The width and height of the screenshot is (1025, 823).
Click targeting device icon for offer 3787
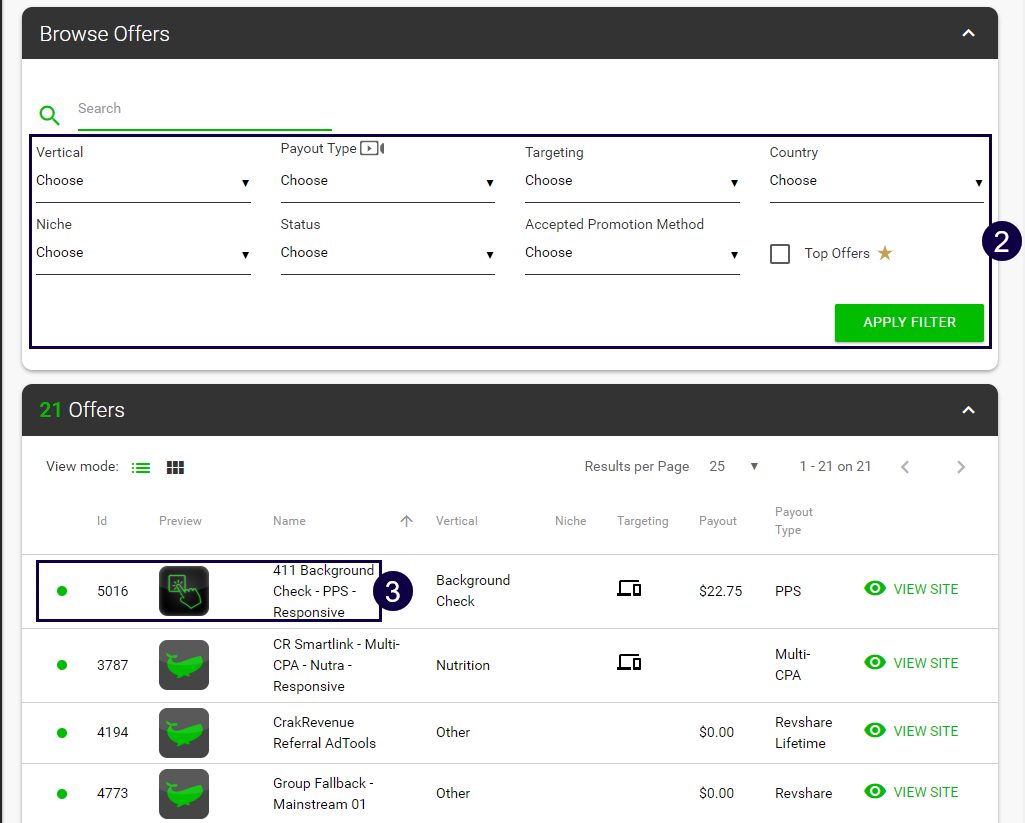(x=628, y=662)
